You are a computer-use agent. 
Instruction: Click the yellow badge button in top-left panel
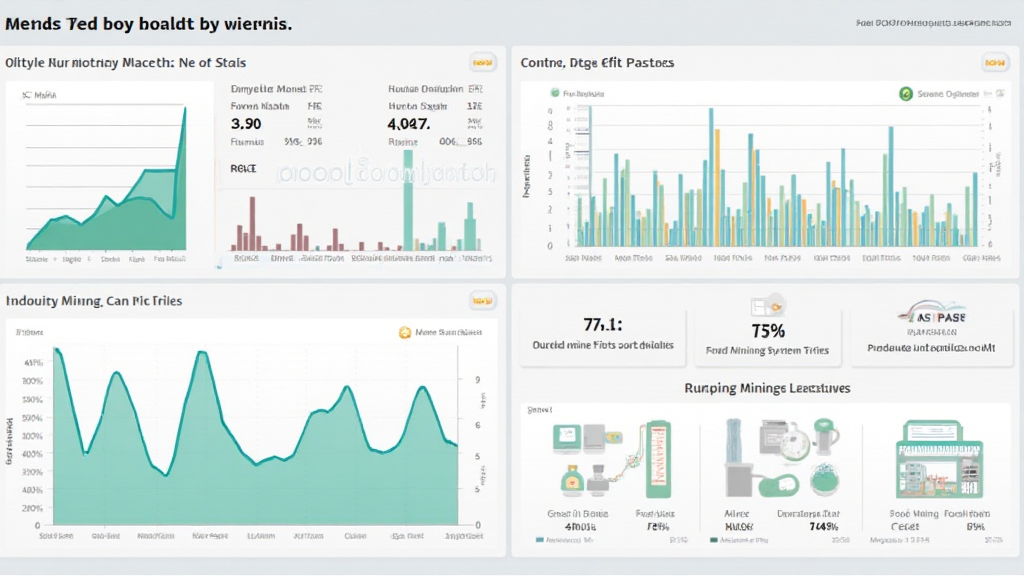482,62
